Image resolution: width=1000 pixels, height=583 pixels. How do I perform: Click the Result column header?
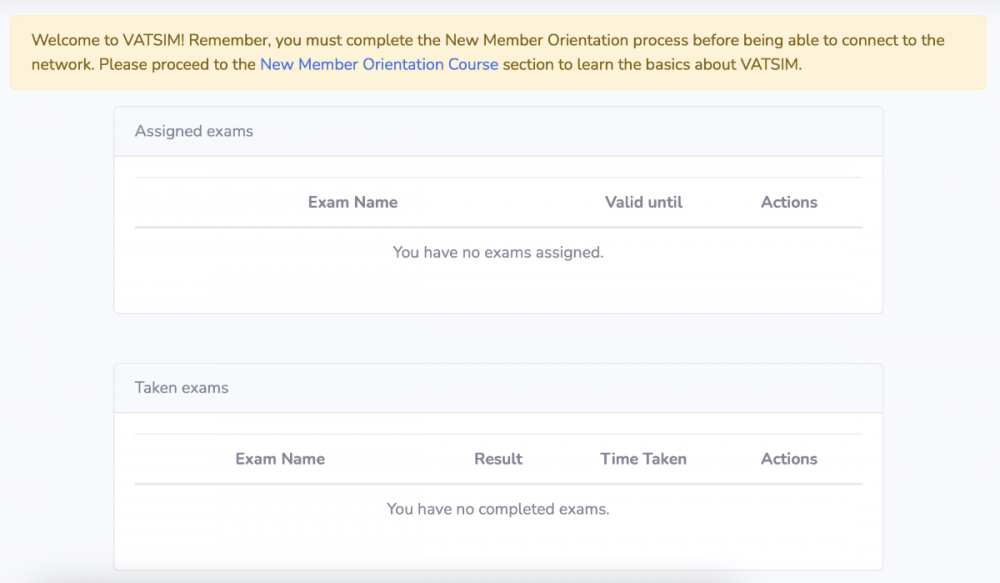point(498,459)
